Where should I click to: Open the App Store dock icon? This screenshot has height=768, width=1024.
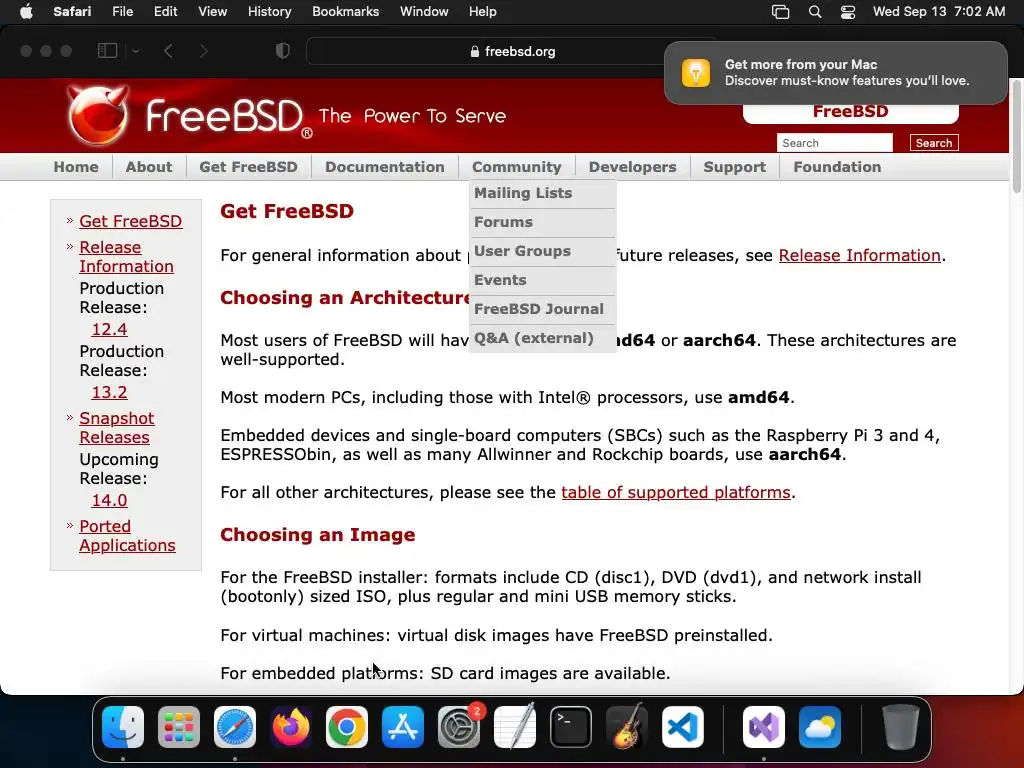[x=403, y=727]
